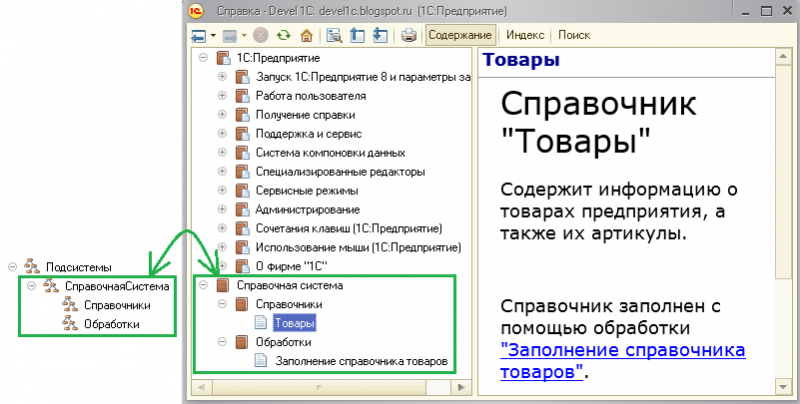800x404 pixels.
Task: Click the next topic down-arrow icon
Action: coord(381,35)
